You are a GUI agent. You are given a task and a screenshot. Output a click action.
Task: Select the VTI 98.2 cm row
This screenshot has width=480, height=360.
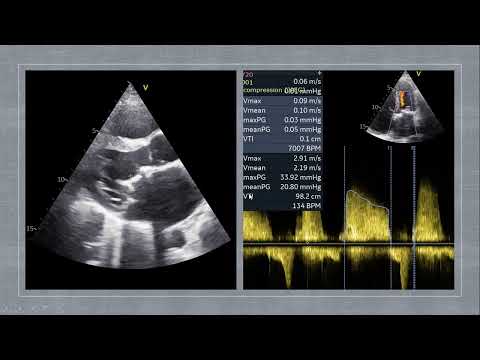(282, 196)
